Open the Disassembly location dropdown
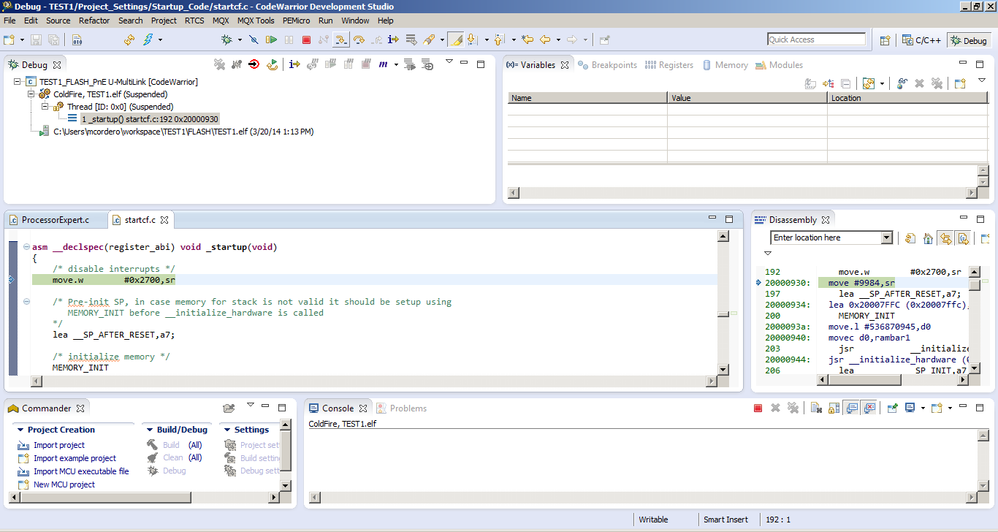998x532 pixels. point(886,238)
